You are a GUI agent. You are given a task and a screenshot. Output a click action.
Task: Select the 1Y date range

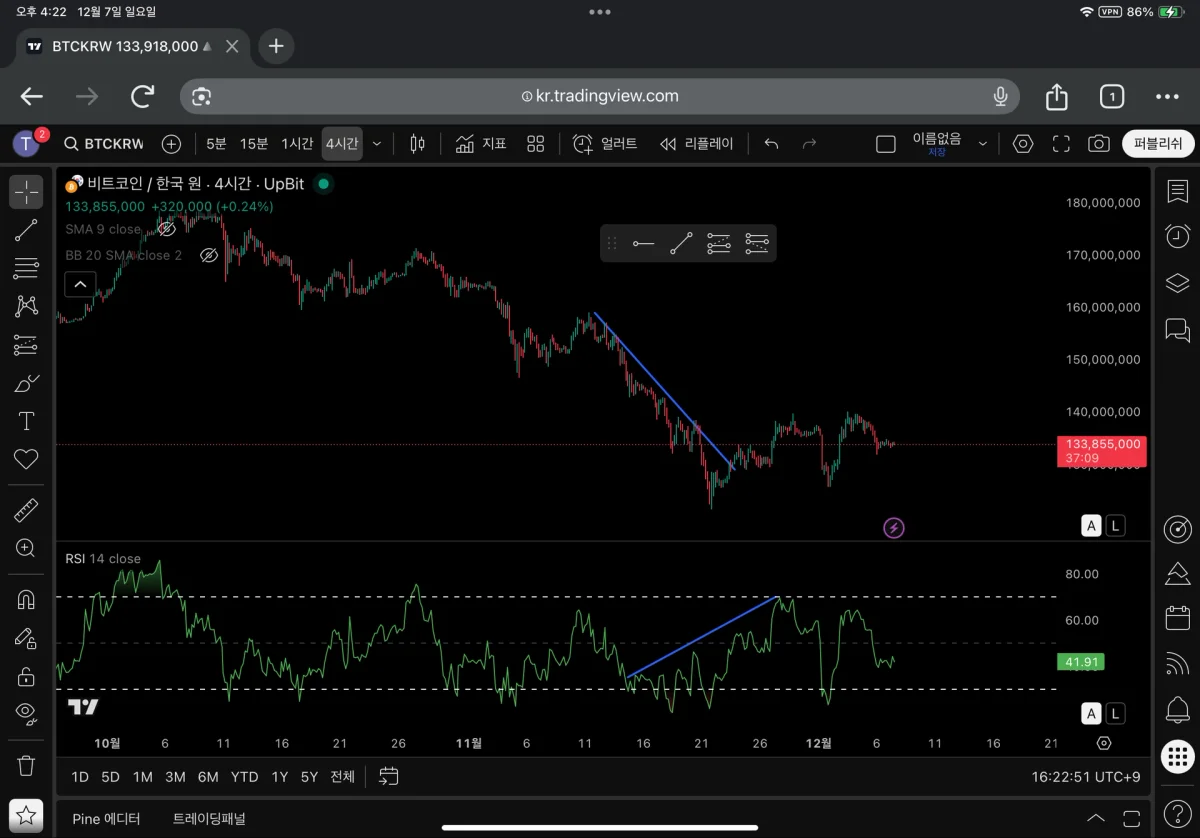point(280,777)
